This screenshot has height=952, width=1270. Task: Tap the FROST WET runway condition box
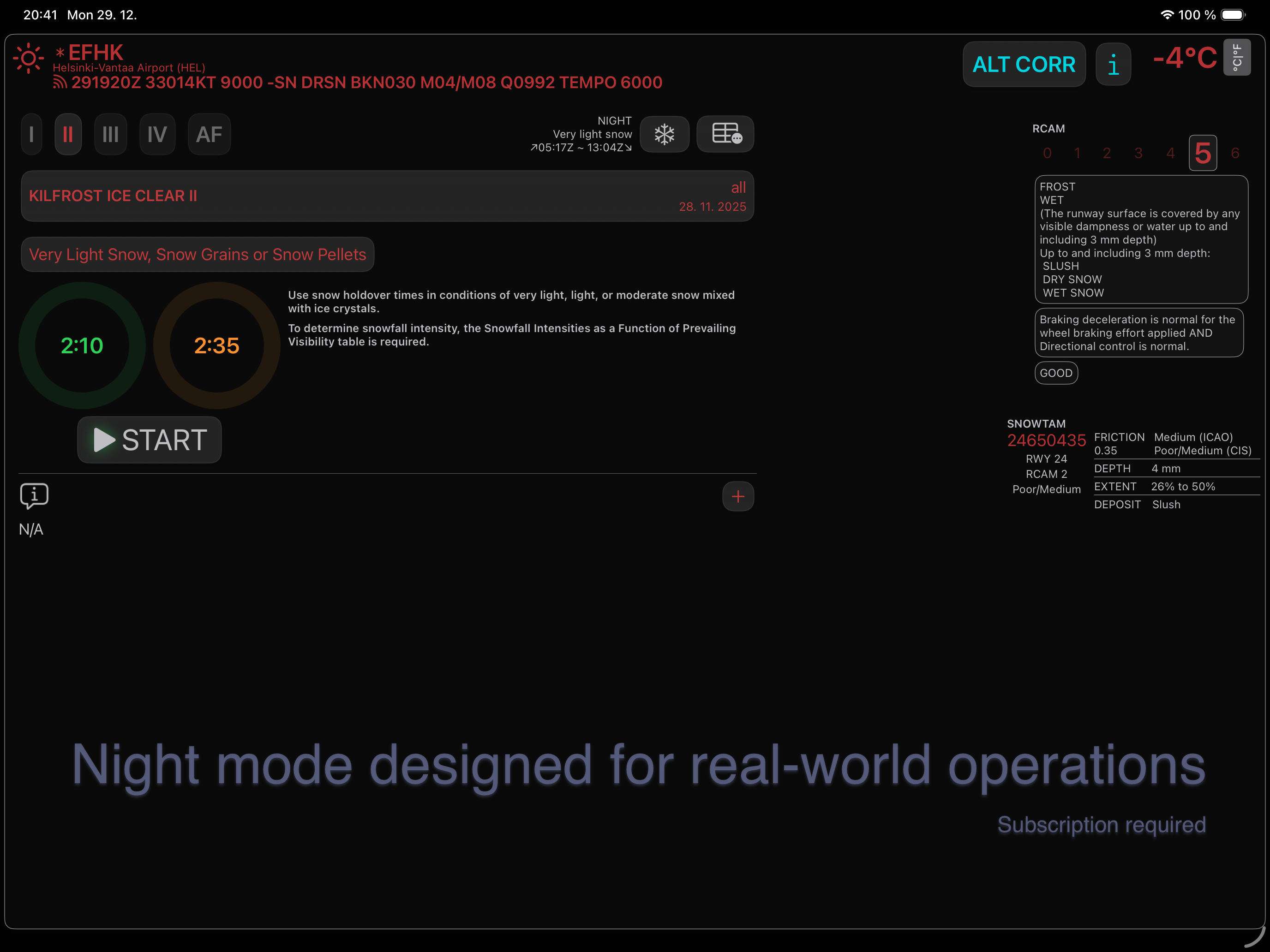[1141, 239]
